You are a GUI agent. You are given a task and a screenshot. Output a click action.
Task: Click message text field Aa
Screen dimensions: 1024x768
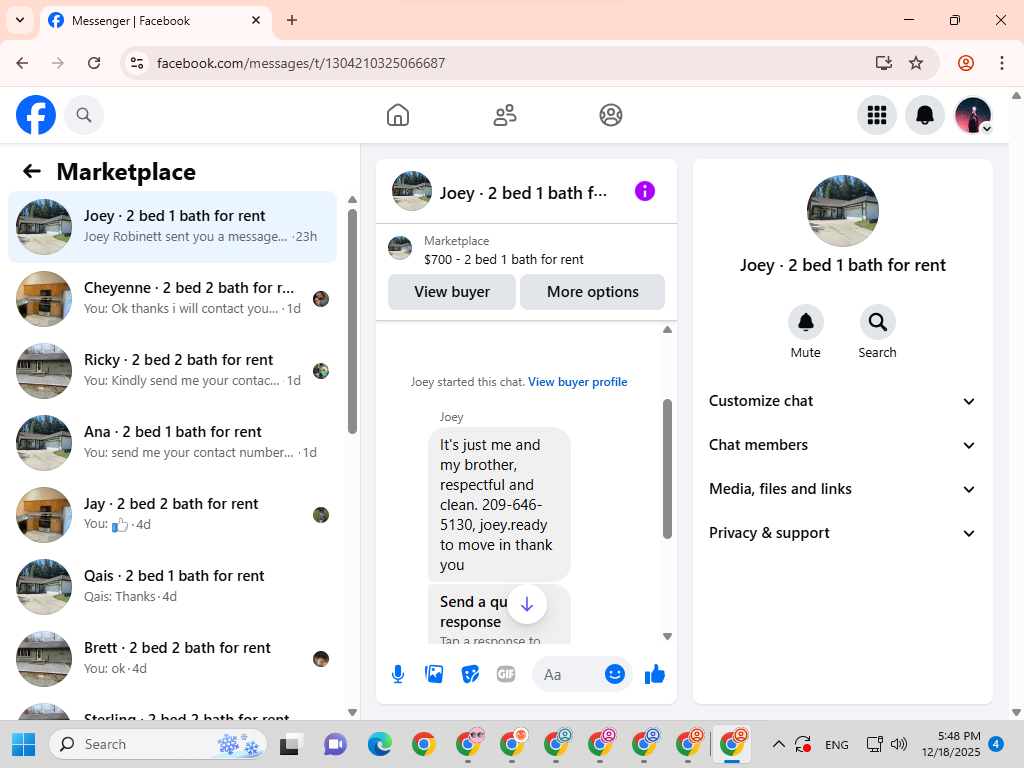[569, 674]
